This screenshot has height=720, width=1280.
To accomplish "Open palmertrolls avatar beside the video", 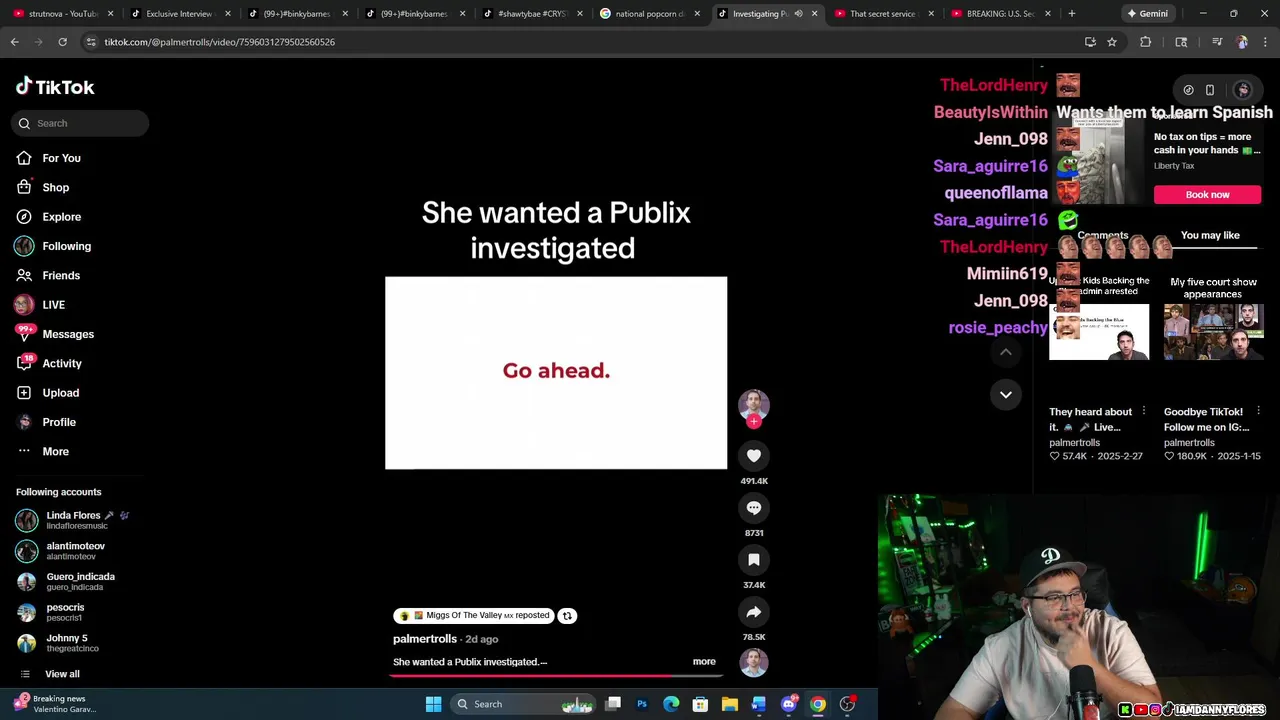I will coord(754,404).
